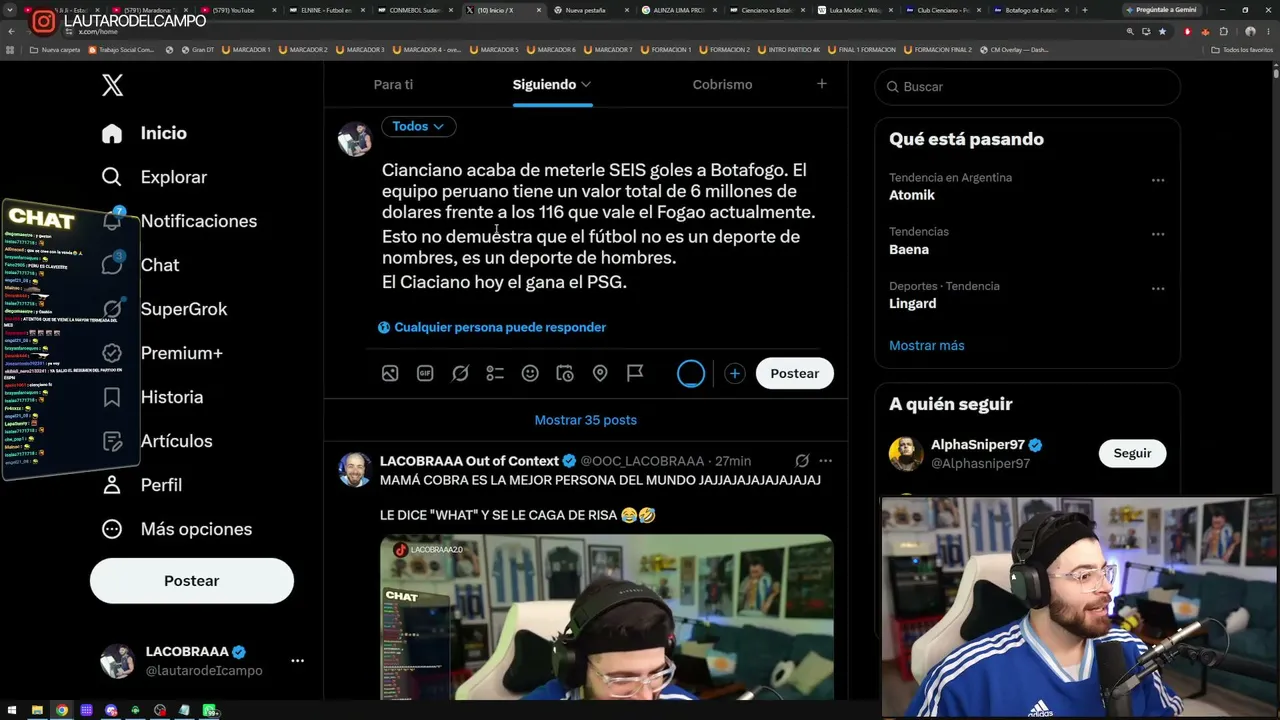Add a new timeline tab with plus
Screen dimensions: 1280x720
[x=822, y=84]
